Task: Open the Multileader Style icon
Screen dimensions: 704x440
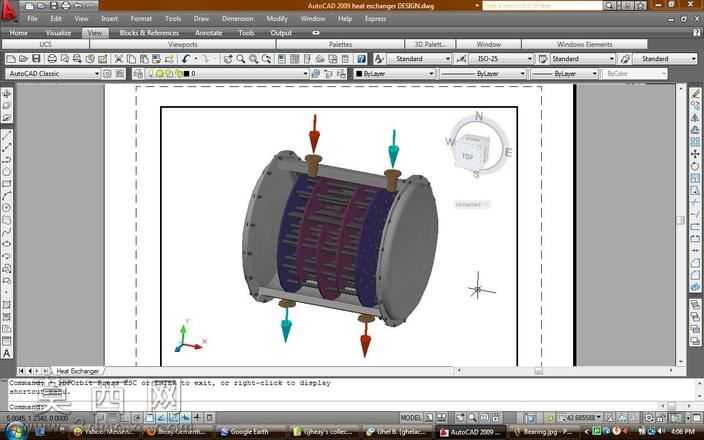Action: pyautogui.click(x=625, y=59)
